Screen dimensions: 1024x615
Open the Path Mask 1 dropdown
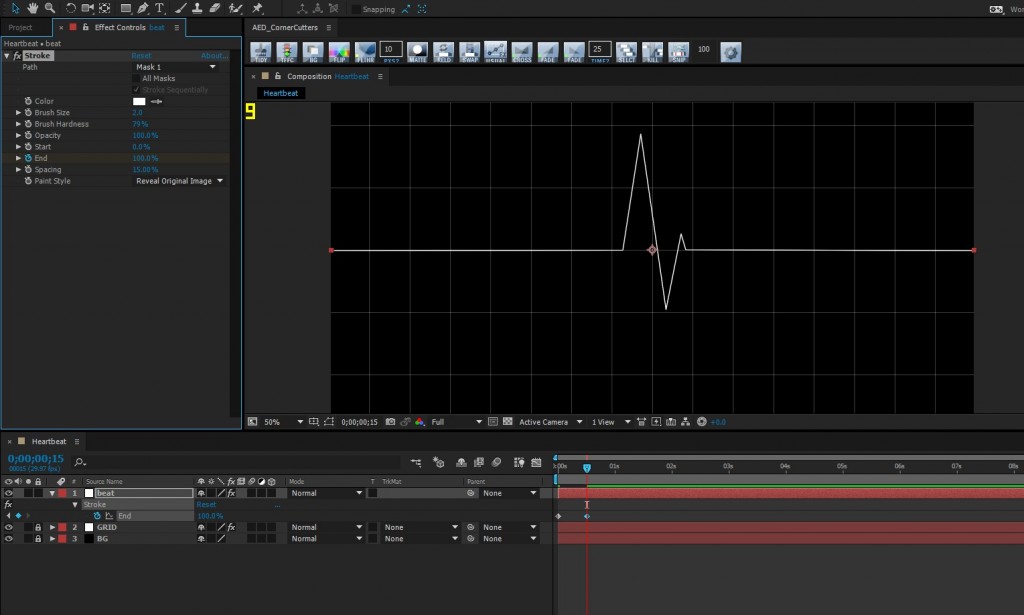(176, 67)
